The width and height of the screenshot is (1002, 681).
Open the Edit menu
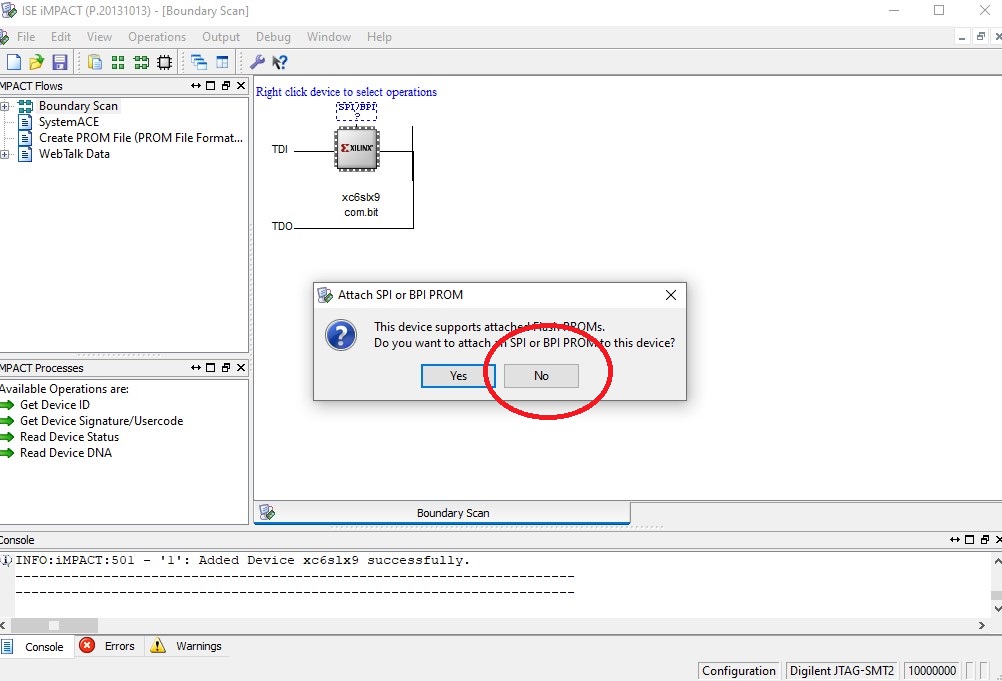[x=61, y=37]
